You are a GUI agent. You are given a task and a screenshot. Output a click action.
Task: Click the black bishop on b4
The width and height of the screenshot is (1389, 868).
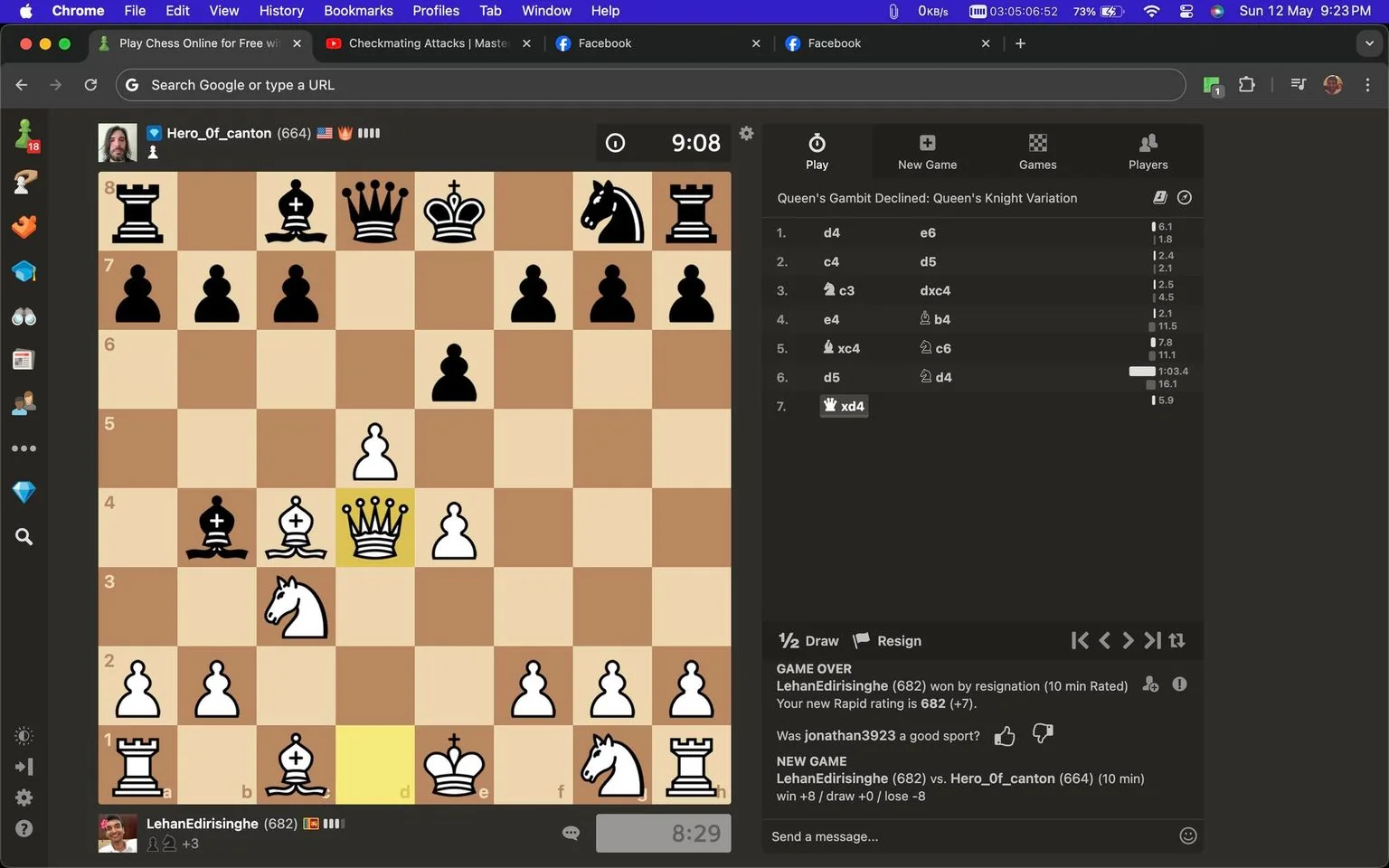tap(217, 528)
